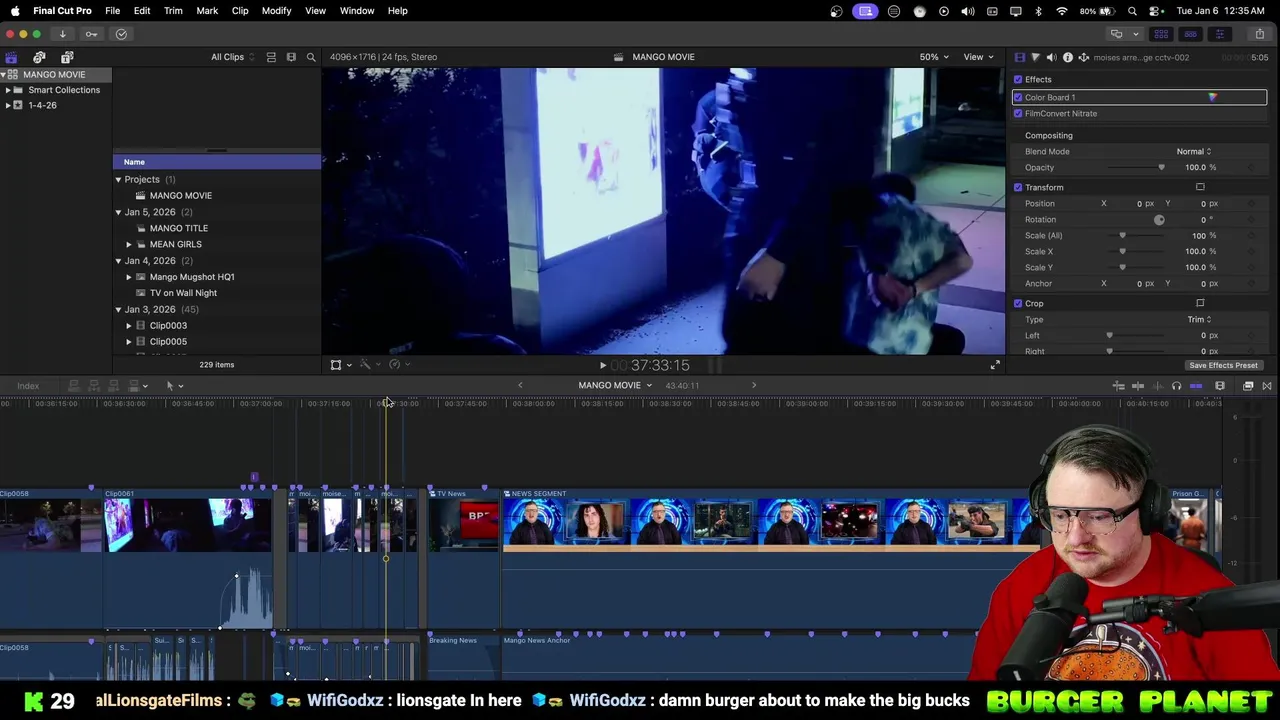The height and width of the screenshot is (720, 1280).
Task: Open timeline clip appearance filmstrip icon
Action: 1220,386
